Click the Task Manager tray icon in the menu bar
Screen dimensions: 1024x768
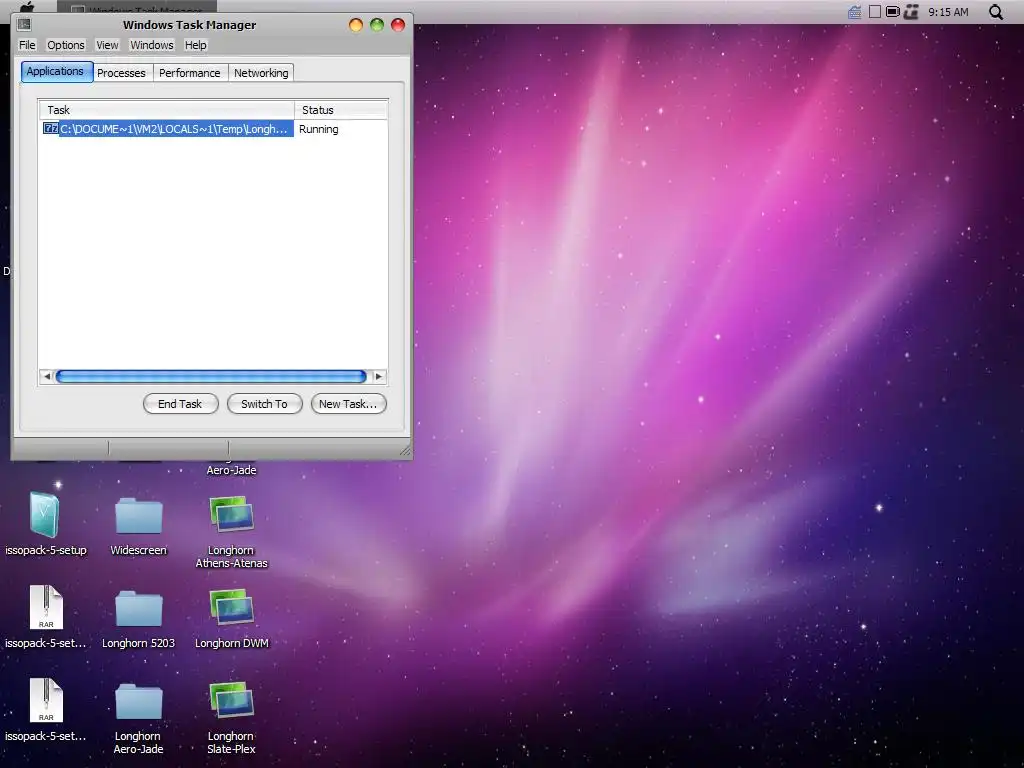tap(854, 12)
